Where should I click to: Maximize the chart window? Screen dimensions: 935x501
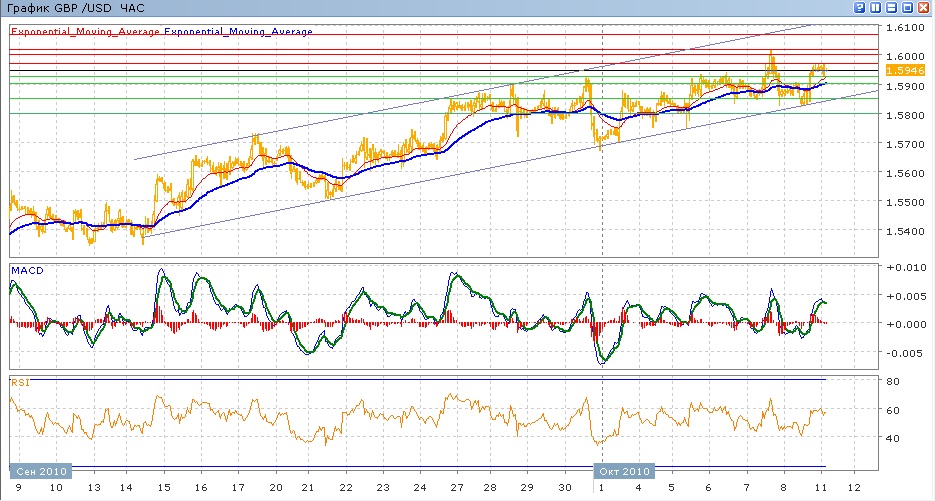pos(906,7)
